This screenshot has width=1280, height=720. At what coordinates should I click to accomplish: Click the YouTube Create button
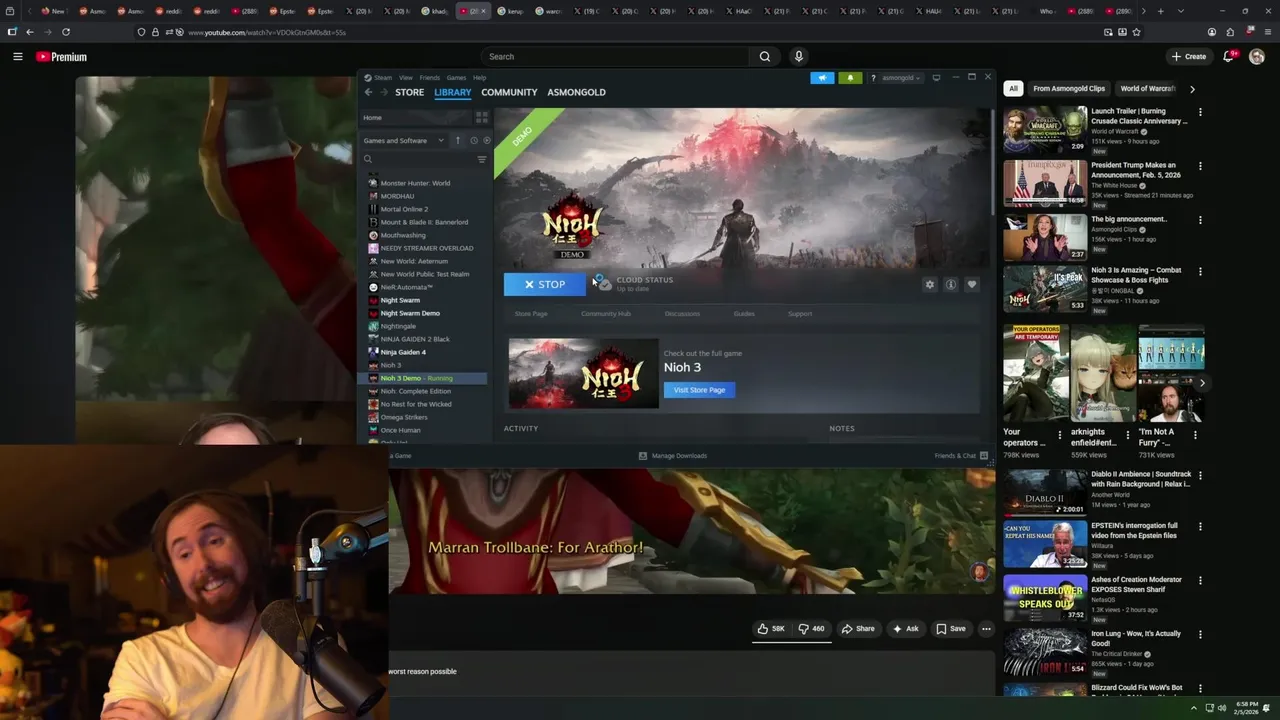click(1189, 57)
